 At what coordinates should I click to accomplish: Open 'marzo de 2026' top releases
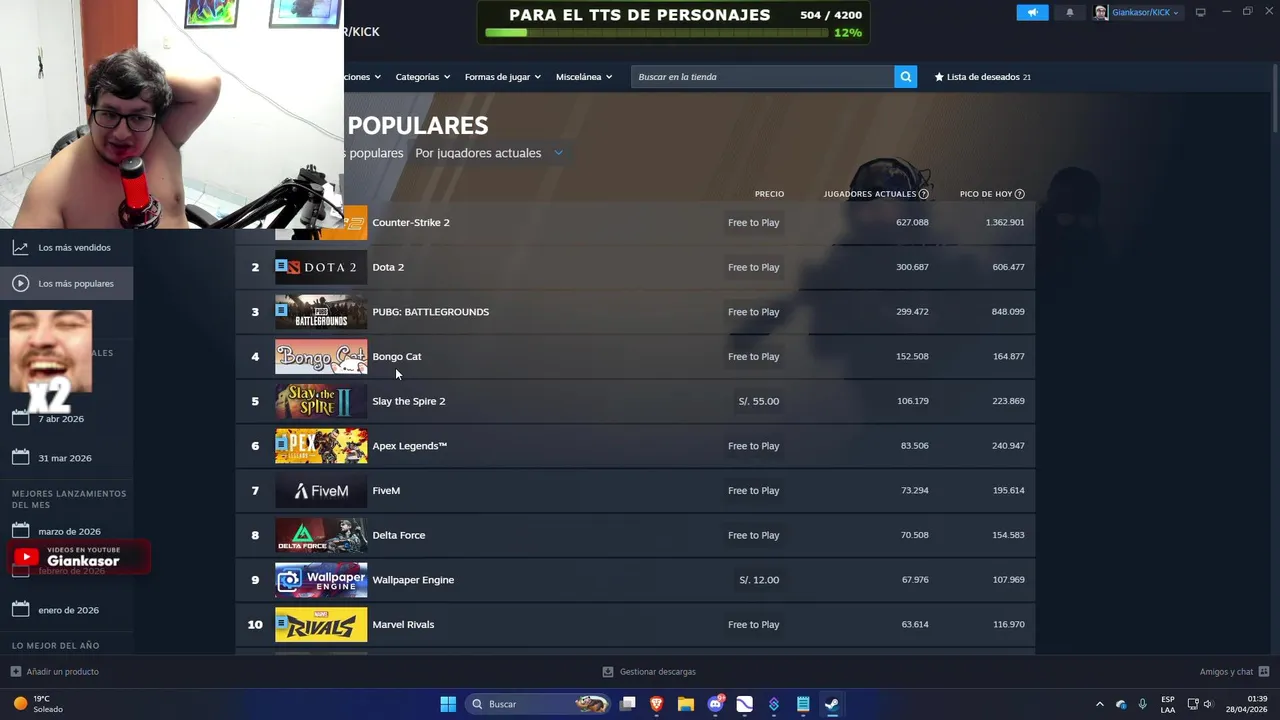[x=69, y=531]
